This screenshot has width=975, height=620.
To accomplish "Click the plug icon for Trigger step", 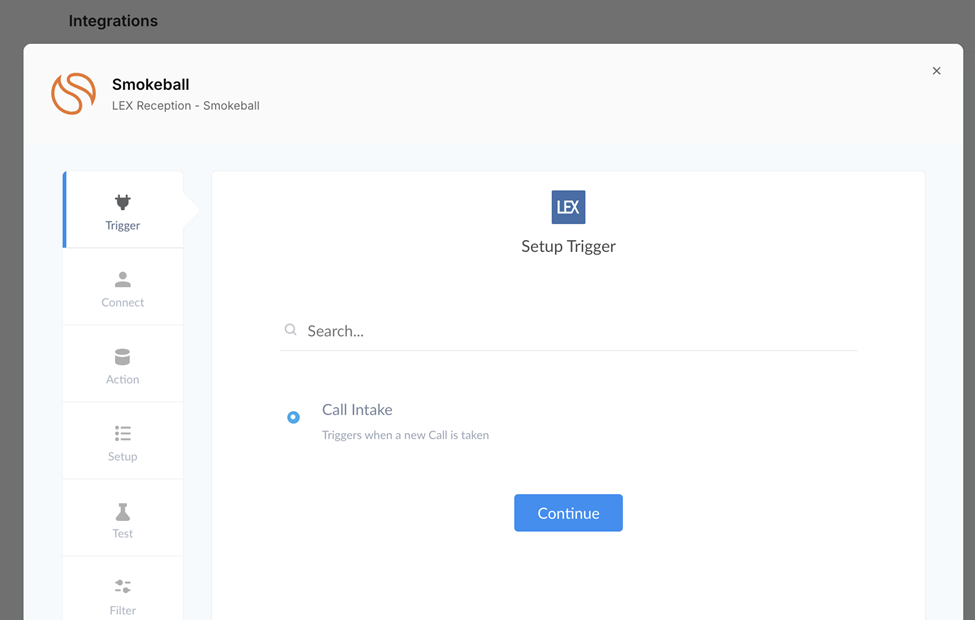I will 123,202.
